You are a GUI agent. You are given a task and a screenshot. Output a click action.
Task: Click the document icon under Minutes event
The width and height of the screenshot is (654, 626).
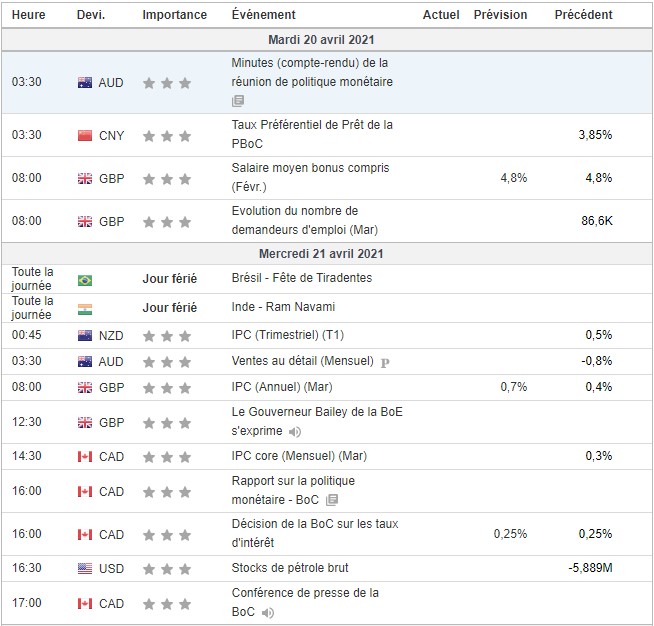tap(238, 101)
